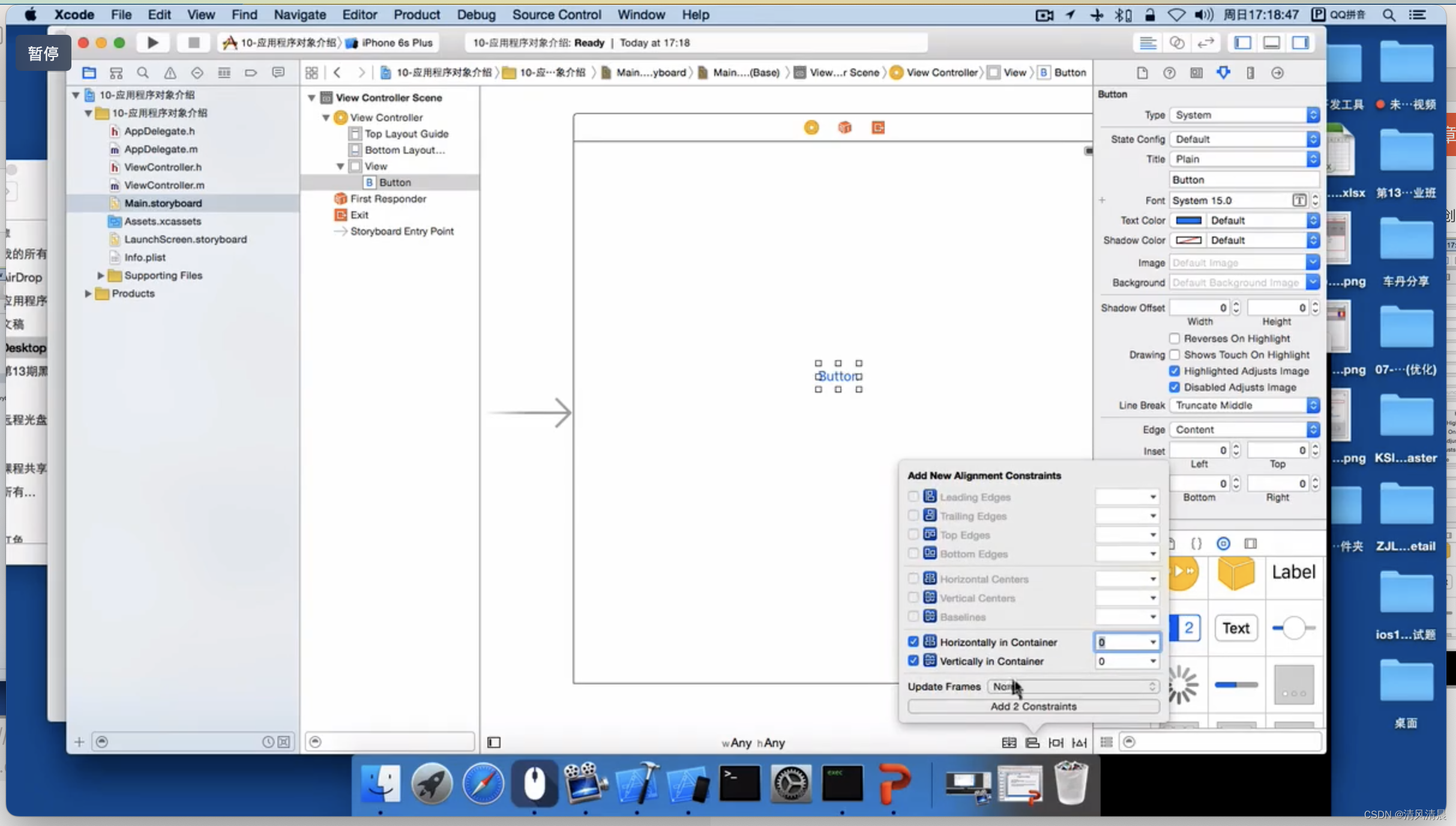1456x826 pixels.
Task: Click the Size Inspector icon
Action: [1250, 72]
